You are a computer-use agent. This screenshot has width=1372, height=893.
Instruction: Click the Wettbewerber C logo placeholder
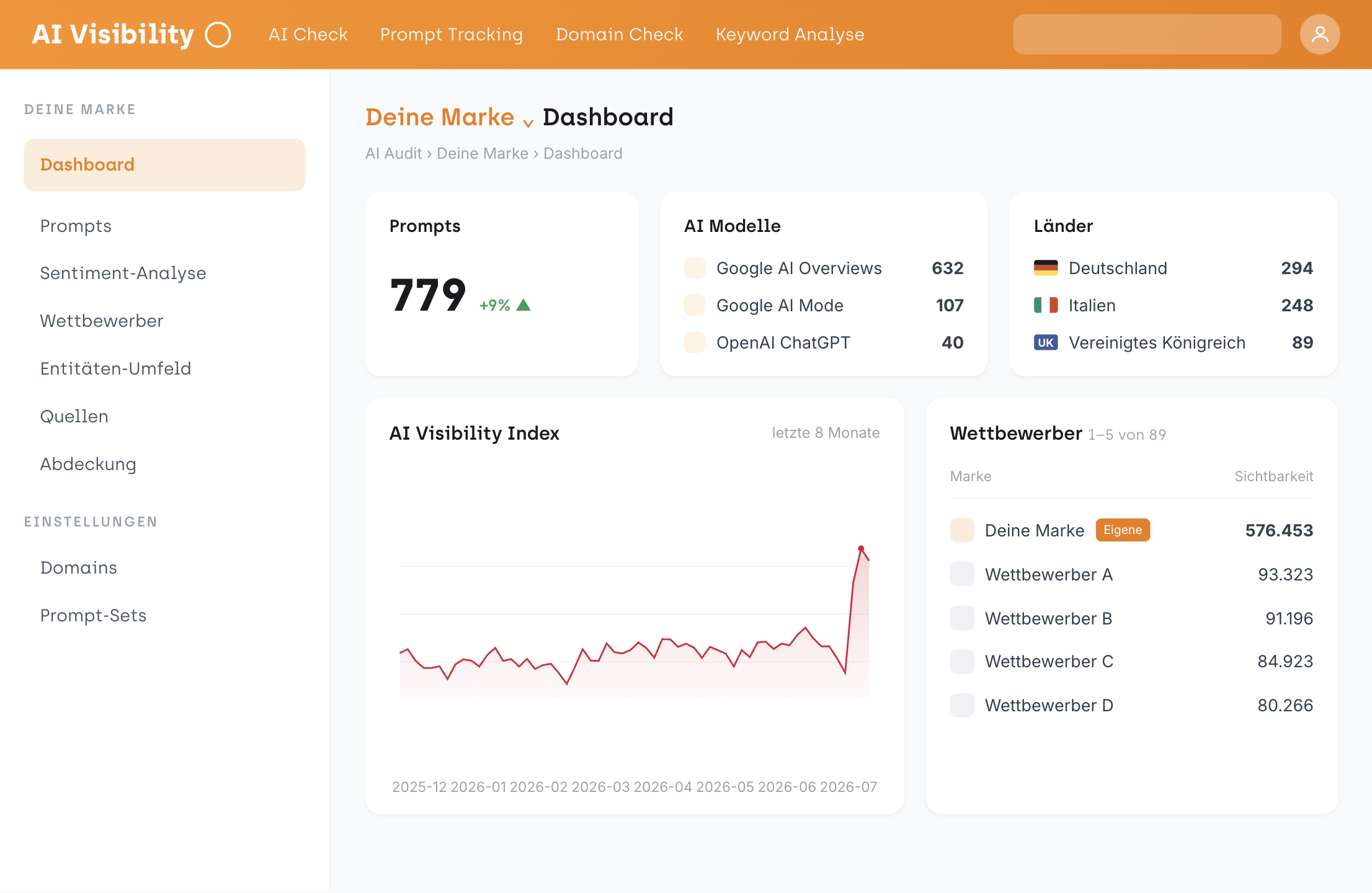pos(961,662)
